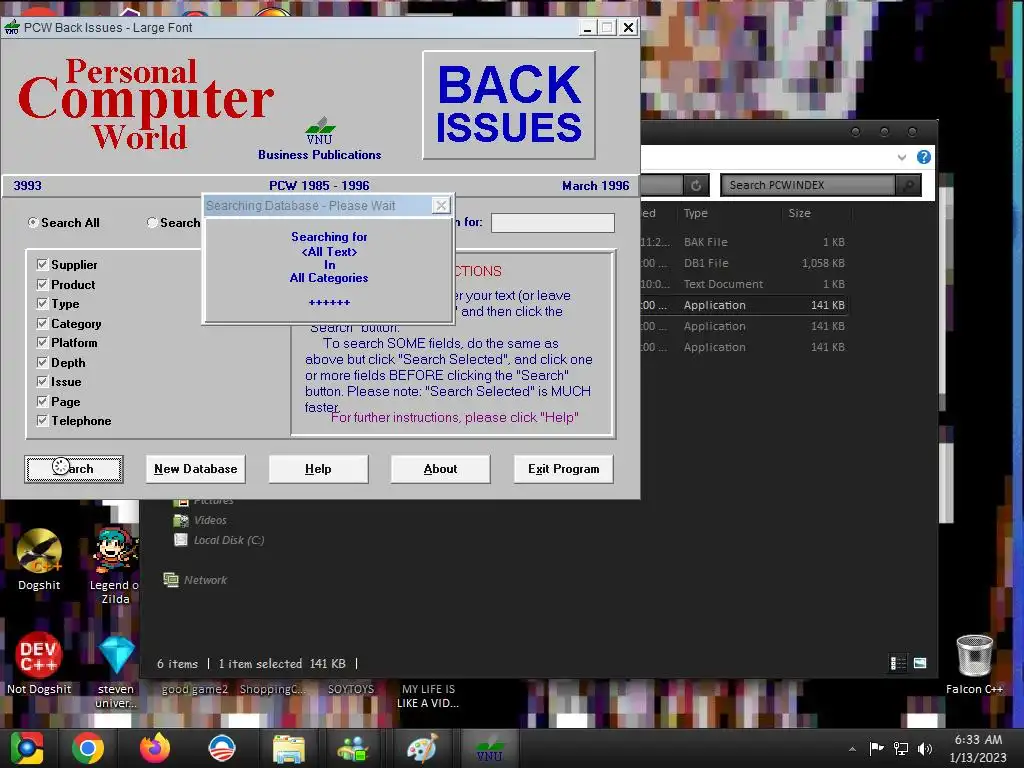This screenshot has height=768, width=1024.
Task: Open the ShoppingC... desktop item
Action: pos(272,689)
